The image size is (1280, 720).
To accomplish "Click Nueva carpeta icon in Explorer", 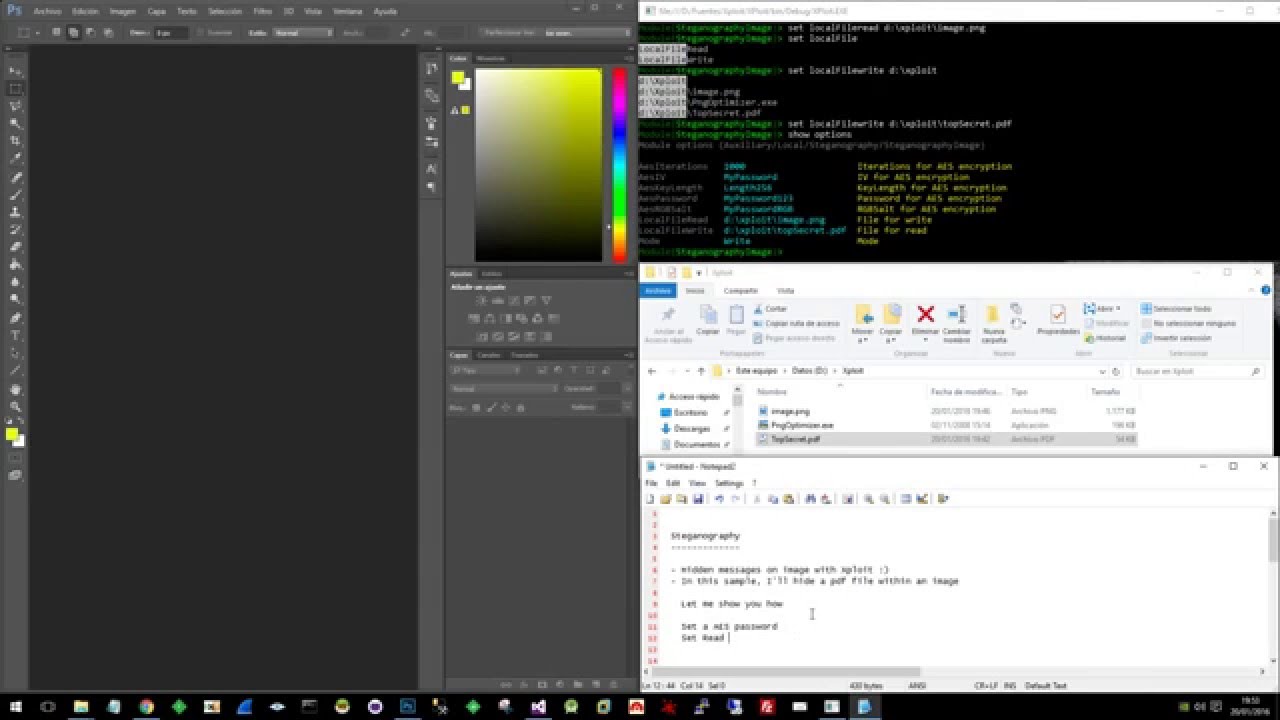I will click(992, 314).
